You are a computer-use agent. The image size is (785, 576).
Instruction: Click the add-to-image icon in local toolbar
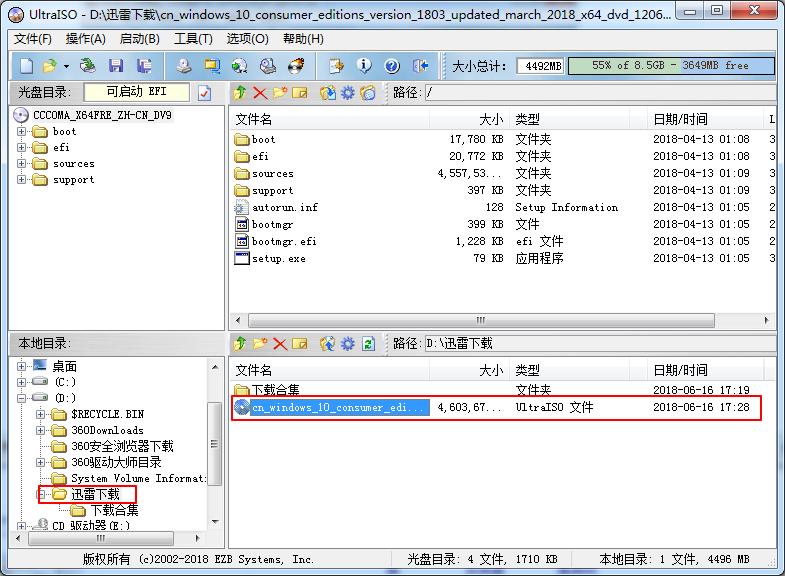(328, 344)
